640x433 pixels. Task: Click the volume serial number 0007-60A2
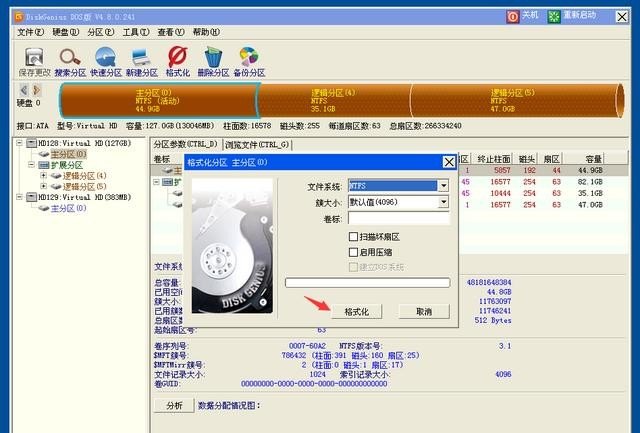(x=307, y=346)
